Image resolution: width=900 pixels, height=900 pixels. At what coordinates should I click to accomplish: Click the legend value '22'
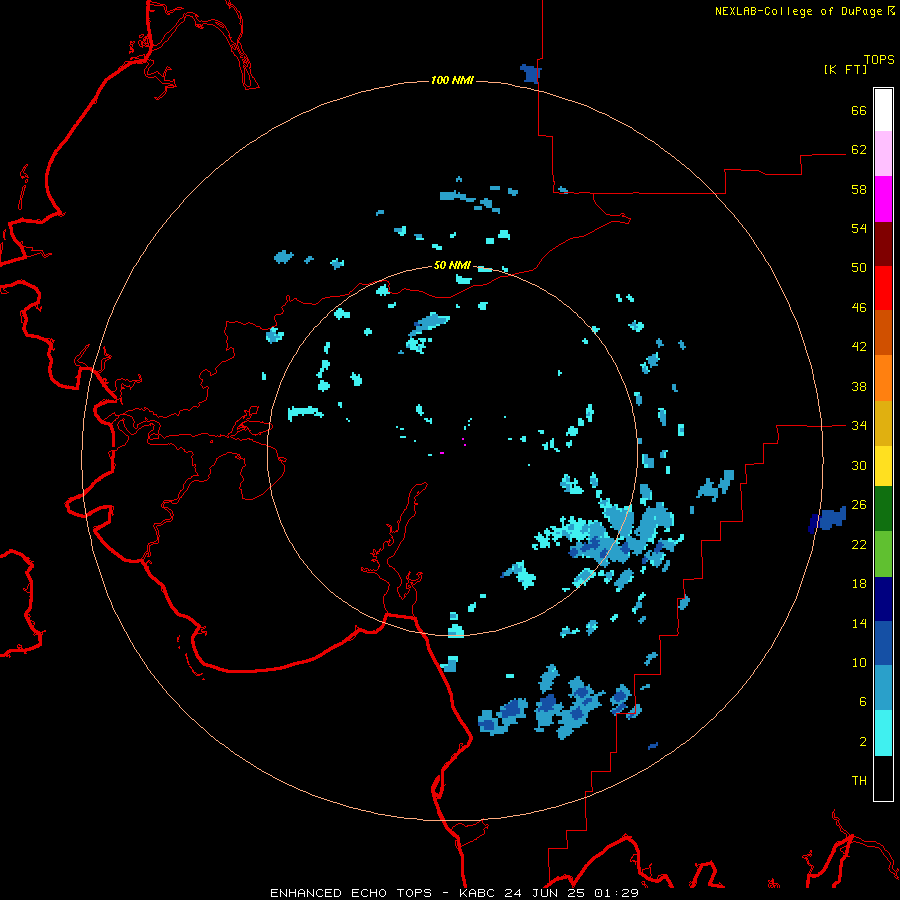coord(859,544)
